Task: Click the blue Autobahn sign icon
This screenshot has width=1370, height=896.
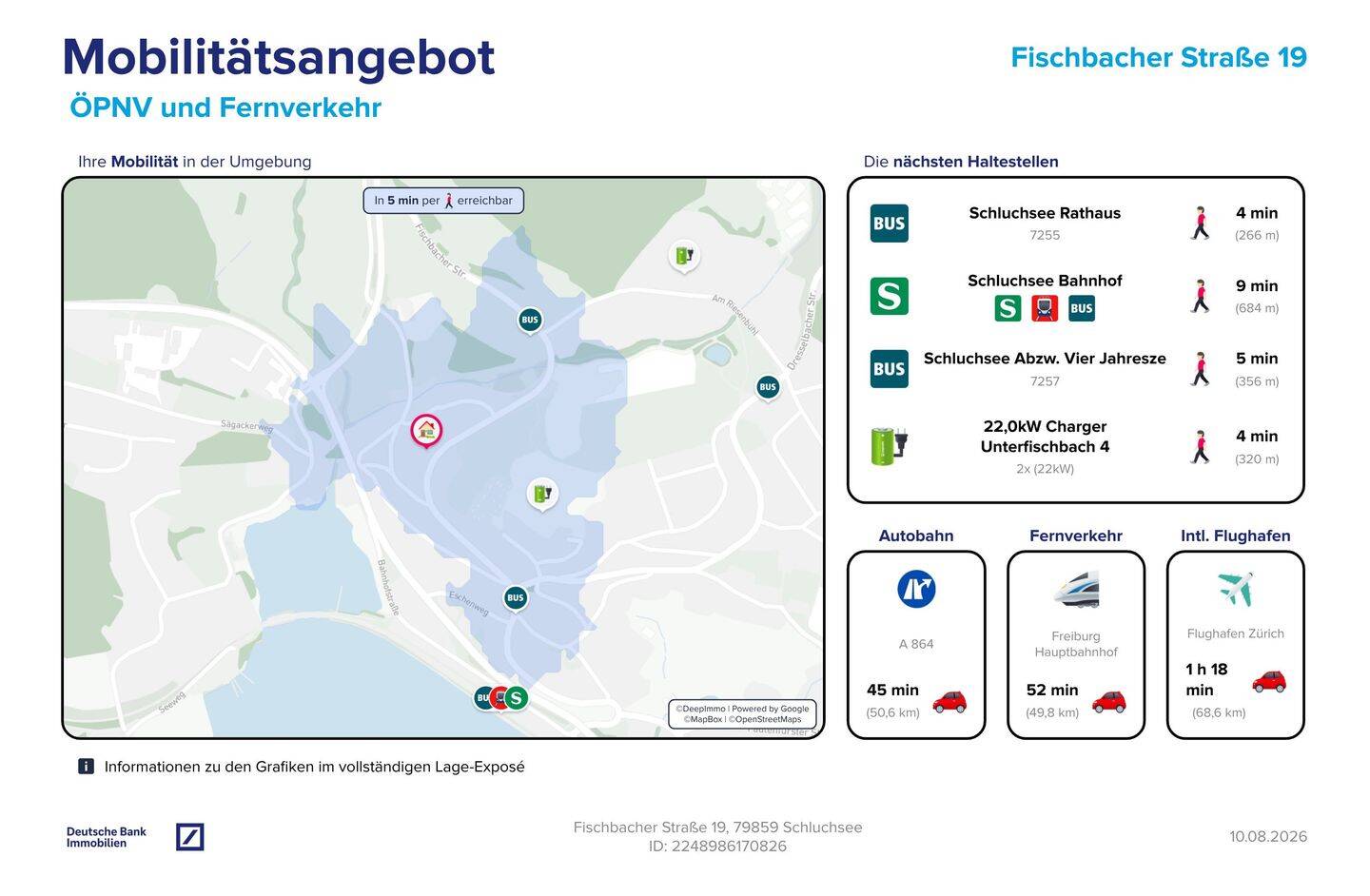Action: [916, 589]
